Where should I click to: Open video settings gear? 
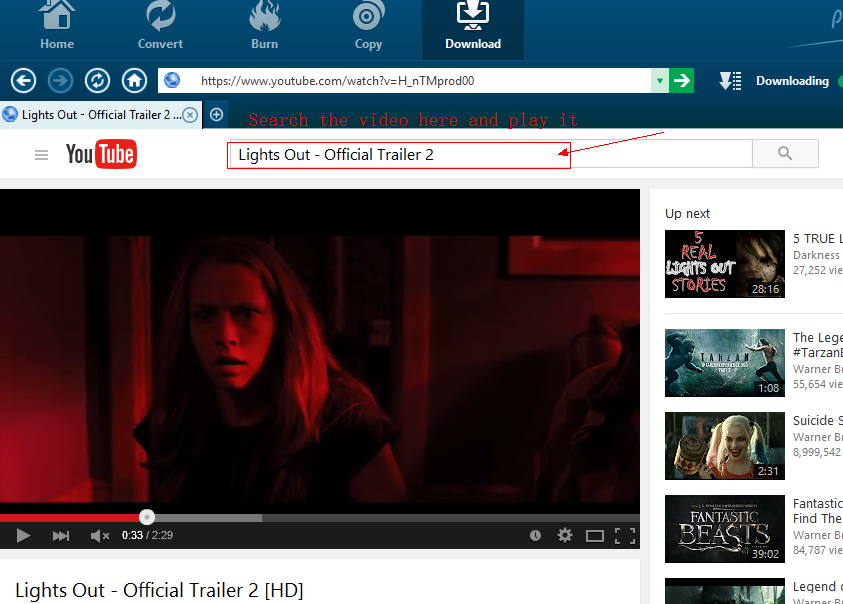(565, 535)
